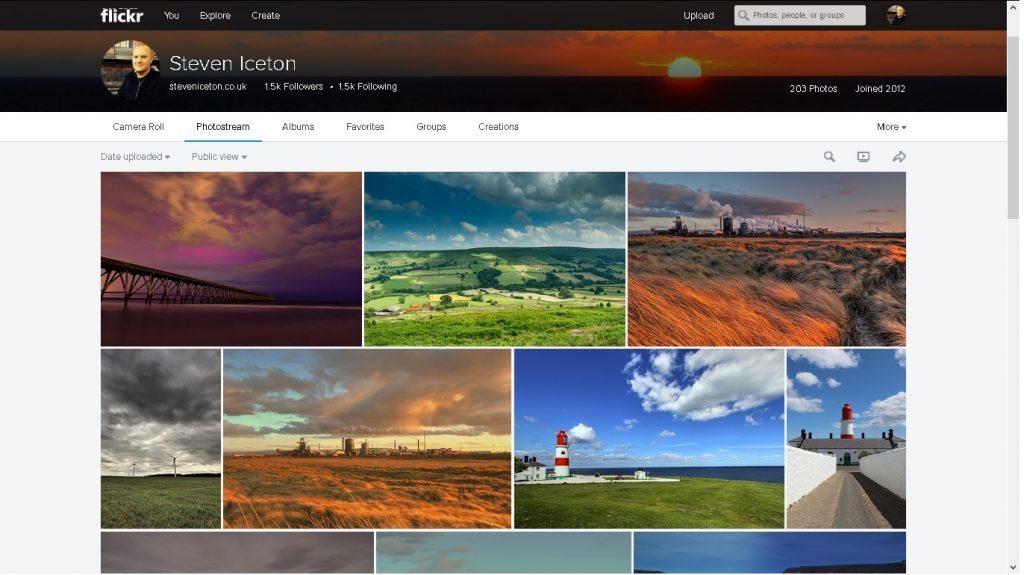Open the photostream search magnifier icon
1024x575 pixels.
coord(829,157)
